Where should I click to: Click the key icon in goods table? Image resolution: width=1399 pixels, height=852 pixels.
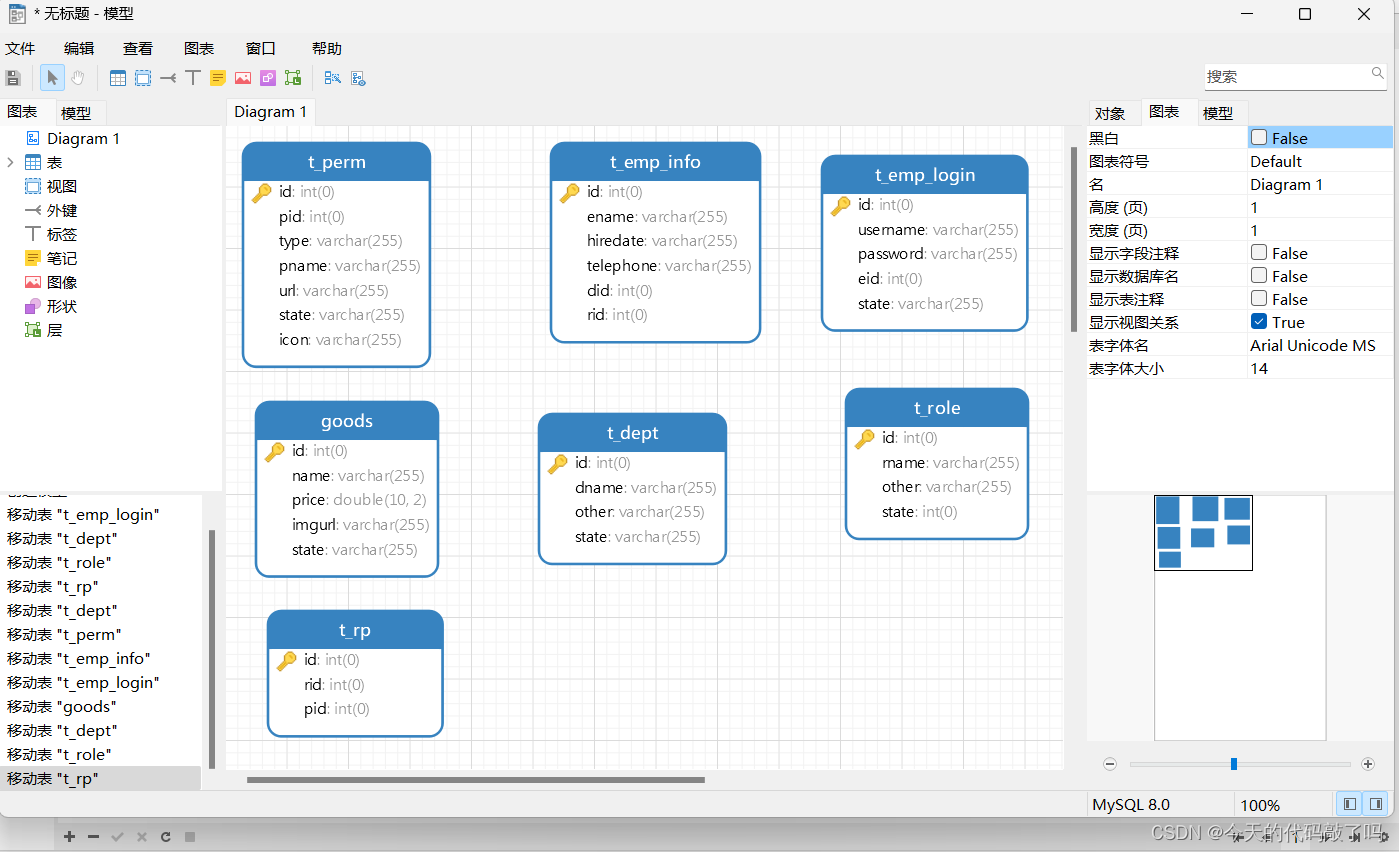coord(275,452)
